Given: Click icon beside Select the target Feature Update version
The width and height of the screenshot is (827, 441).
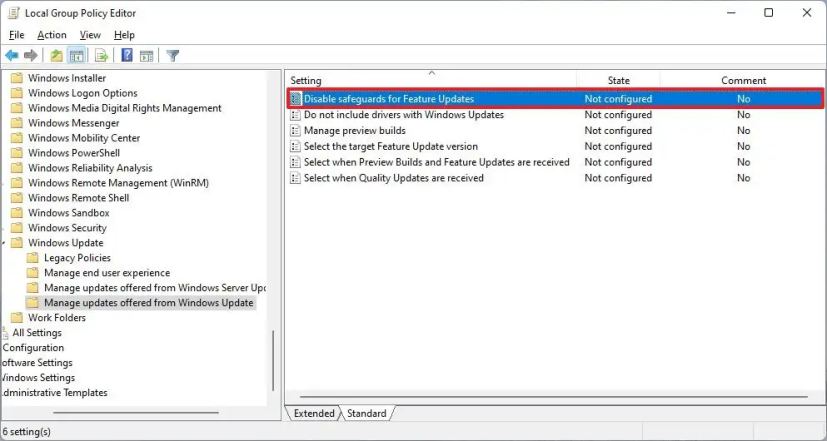Looking at the screenshot, I should 295,146.
